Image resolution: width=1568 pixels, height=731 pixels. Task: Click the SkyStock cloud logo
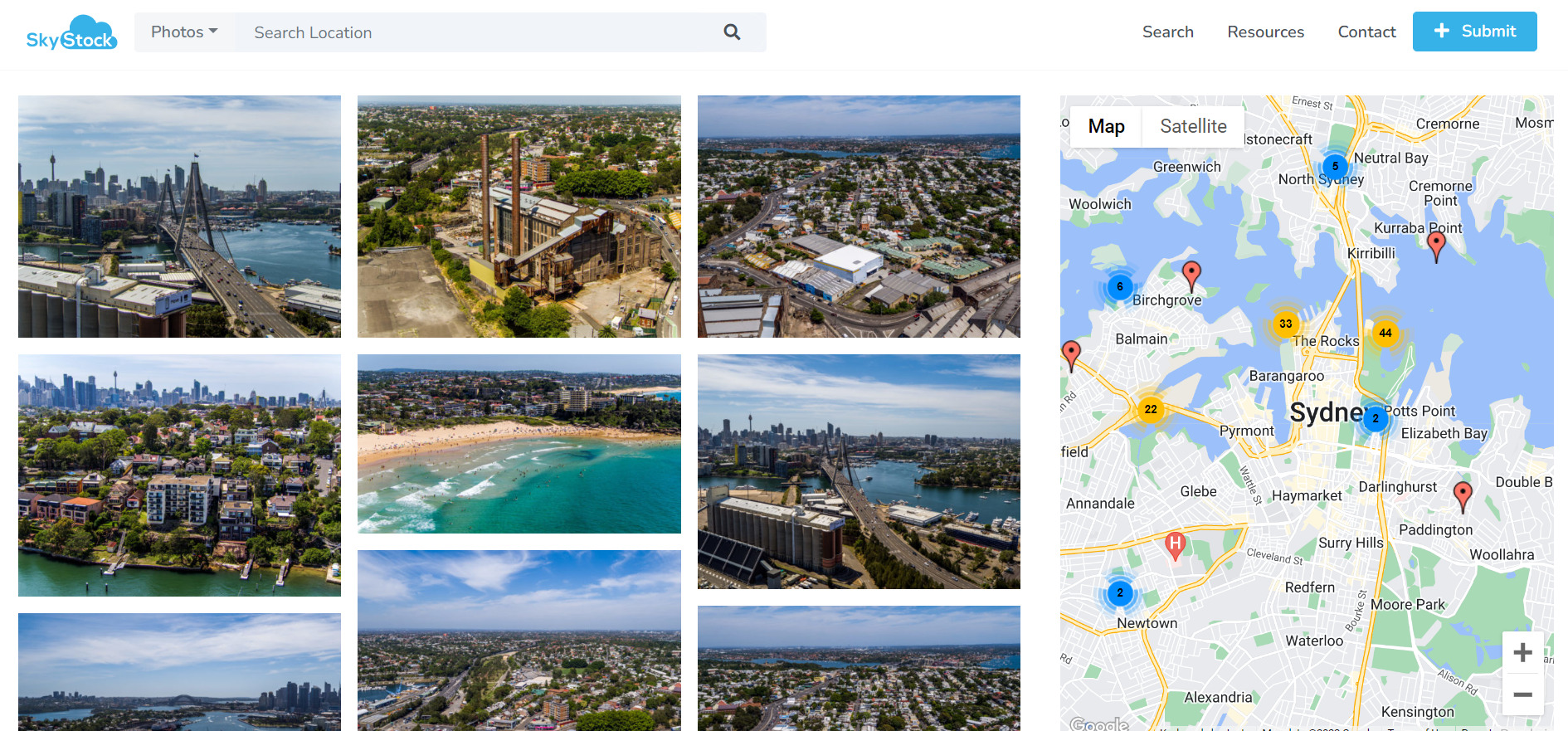pyautogui.click(x=71, y=33)
